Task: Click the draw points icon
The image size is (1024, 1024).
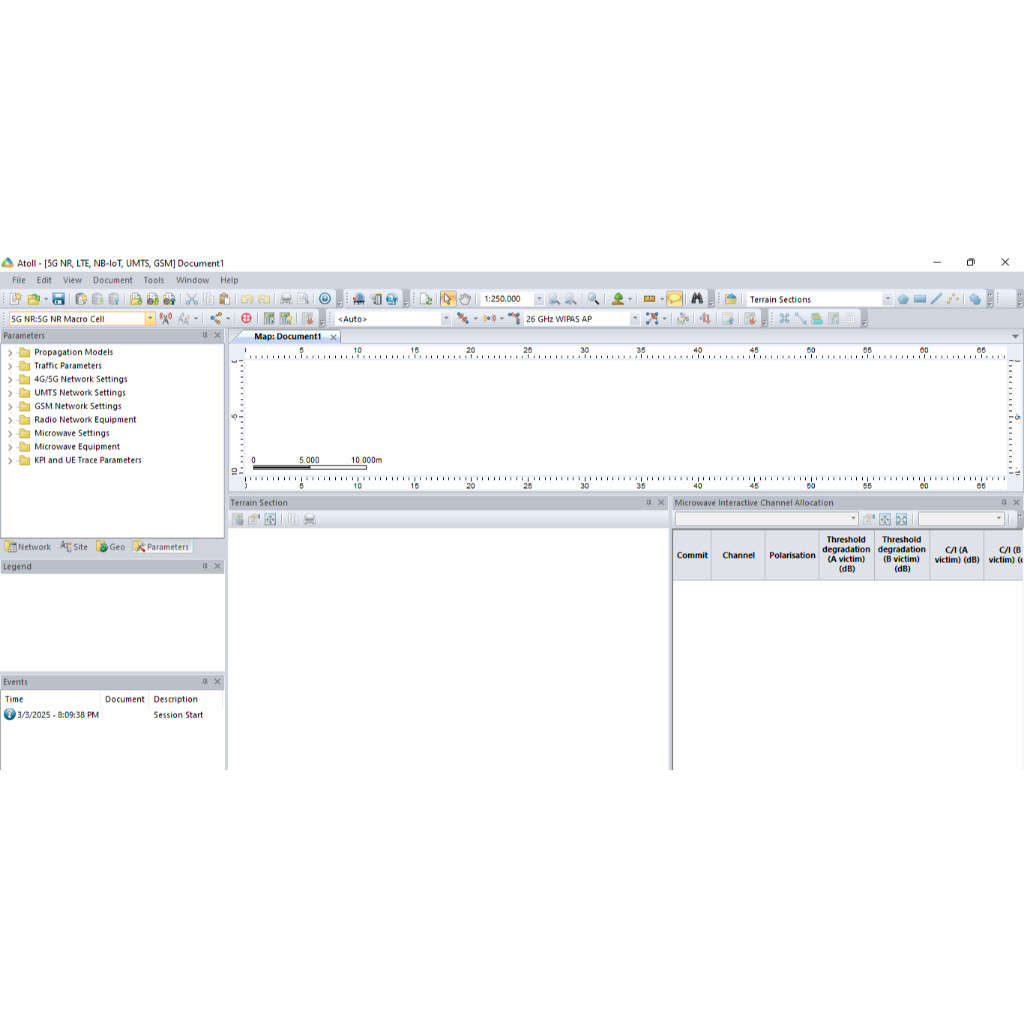Action: 953,299
